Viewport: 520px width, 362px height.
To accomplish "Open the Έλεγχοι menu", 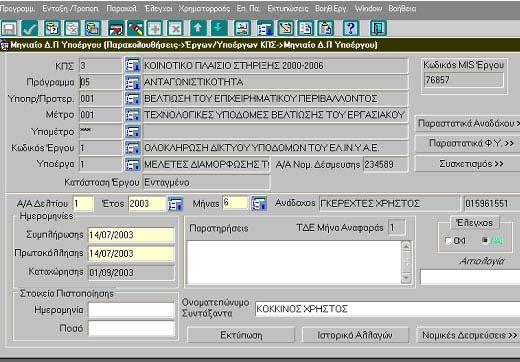I will coord(158,9).
